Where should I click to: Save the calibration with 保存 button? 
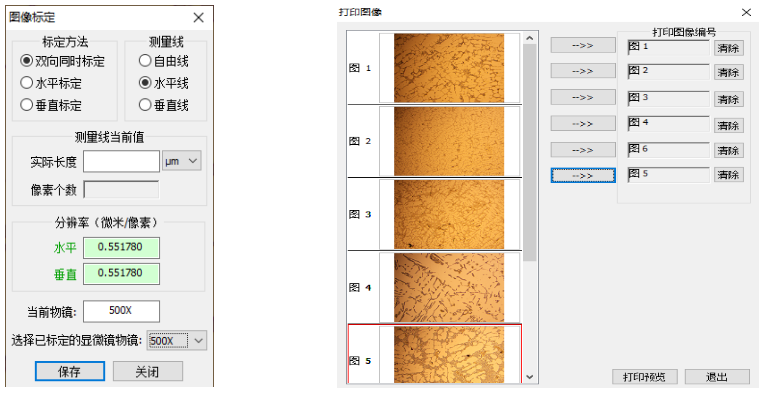[x=70, y=372]
